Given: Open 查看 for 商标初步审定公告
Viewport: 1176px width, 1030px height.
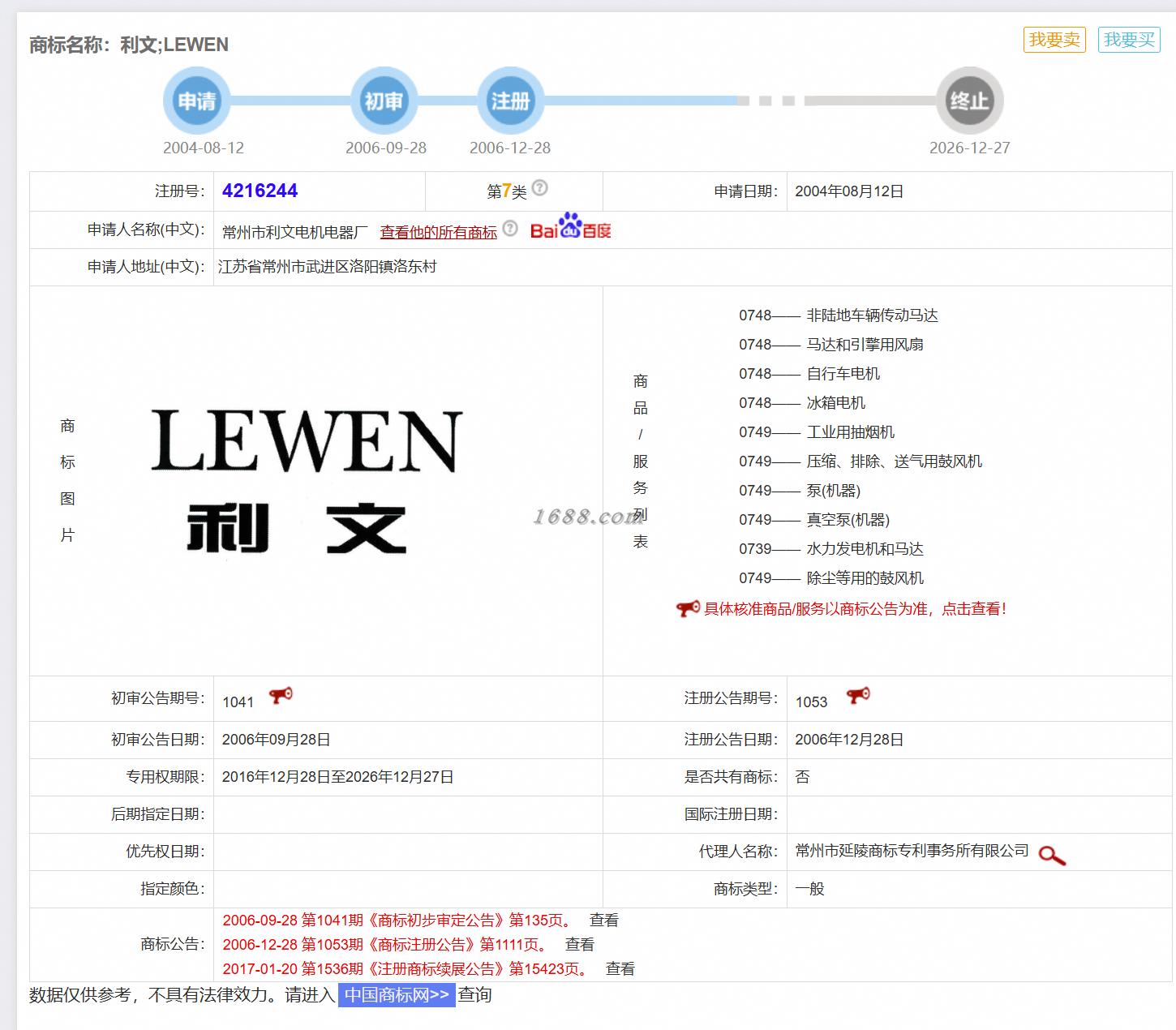Looking at the screenshot, I should tap(604, 921).
